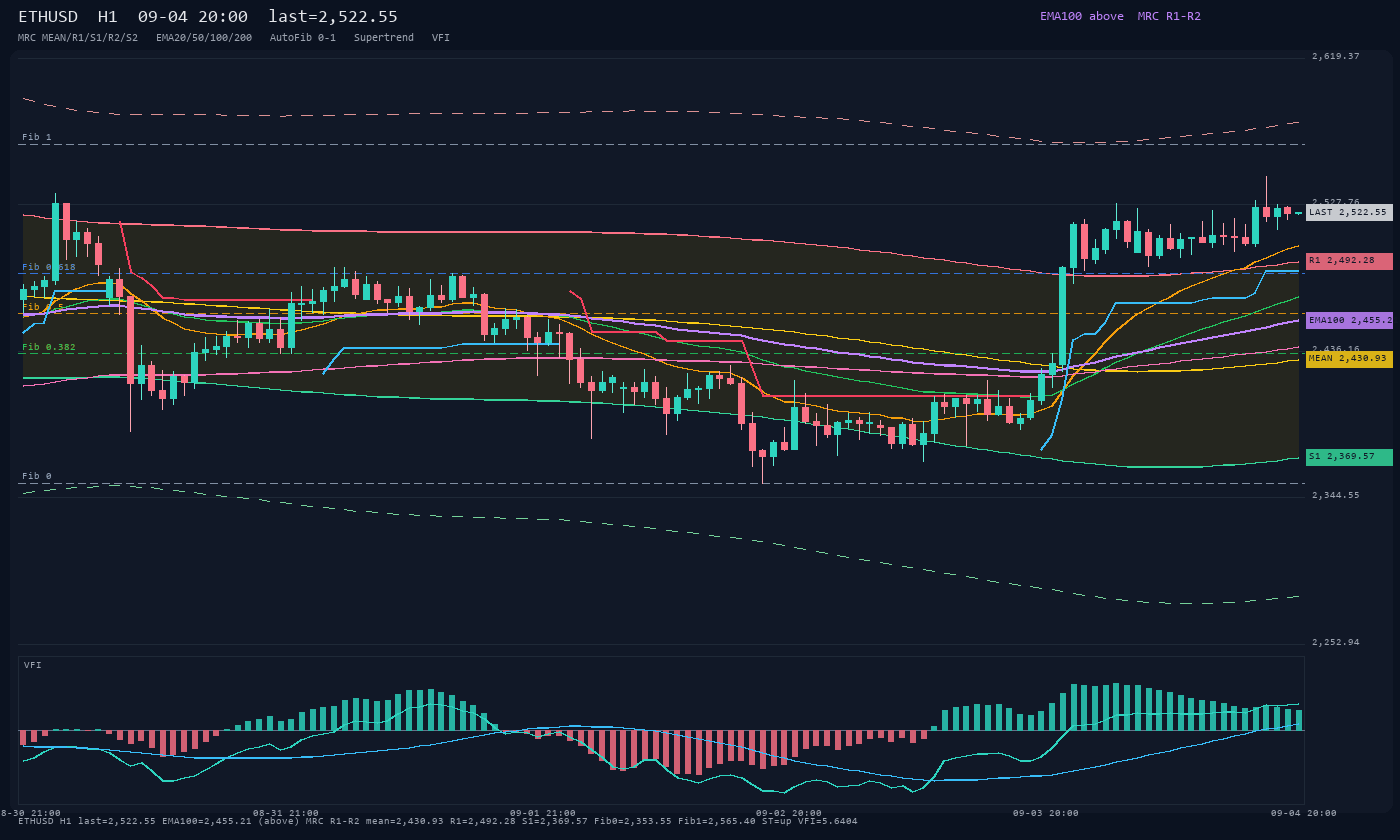Click the 08-31 21:00 time axis label

pos(286,813)
